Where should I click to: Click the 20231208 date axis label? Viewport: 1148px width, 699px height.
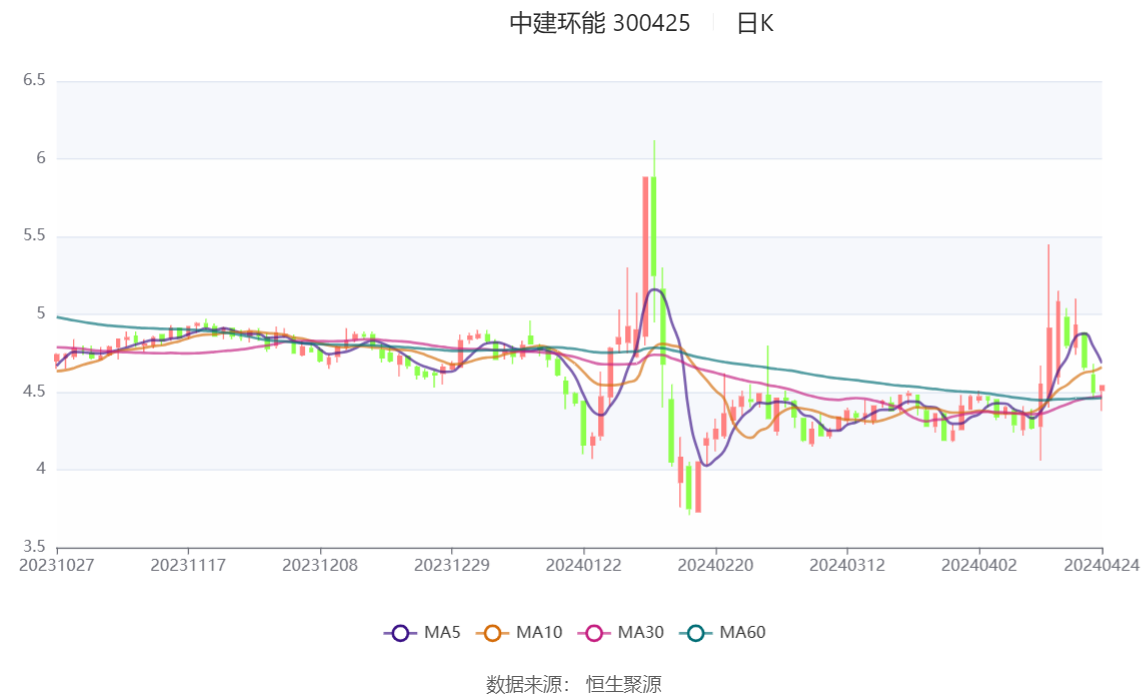tap(320, 566)
